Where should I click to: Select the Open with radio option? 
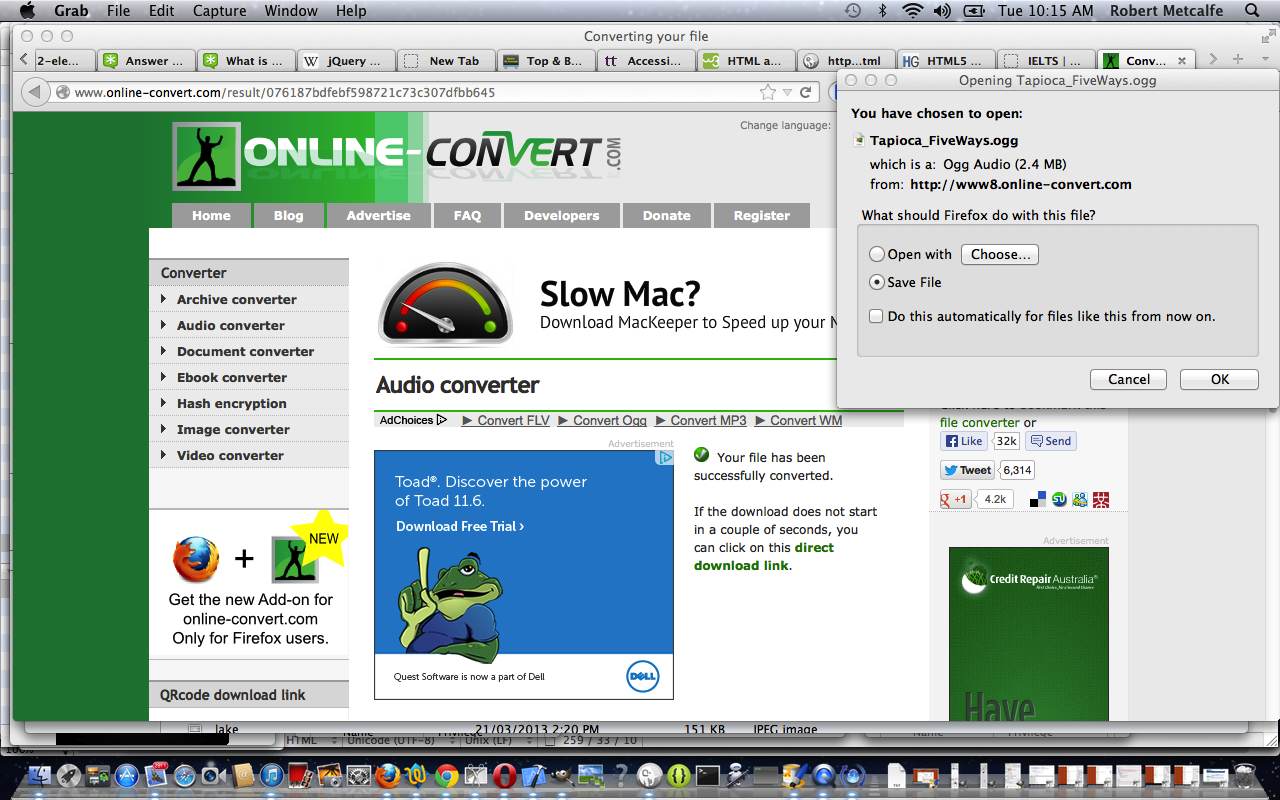click(x=877, y=254)
